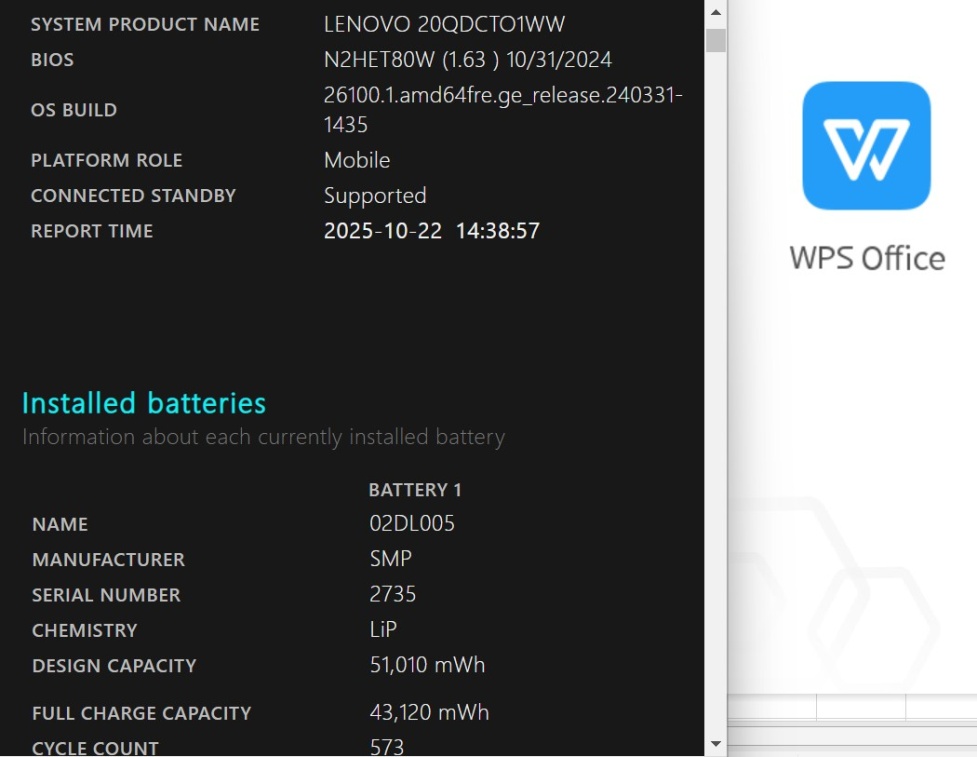This screenshot has width=977, height=757.
Task: Click the full charge capacity value 43,120 mWh
Action: pyautogui.click(x=429, y=713)
